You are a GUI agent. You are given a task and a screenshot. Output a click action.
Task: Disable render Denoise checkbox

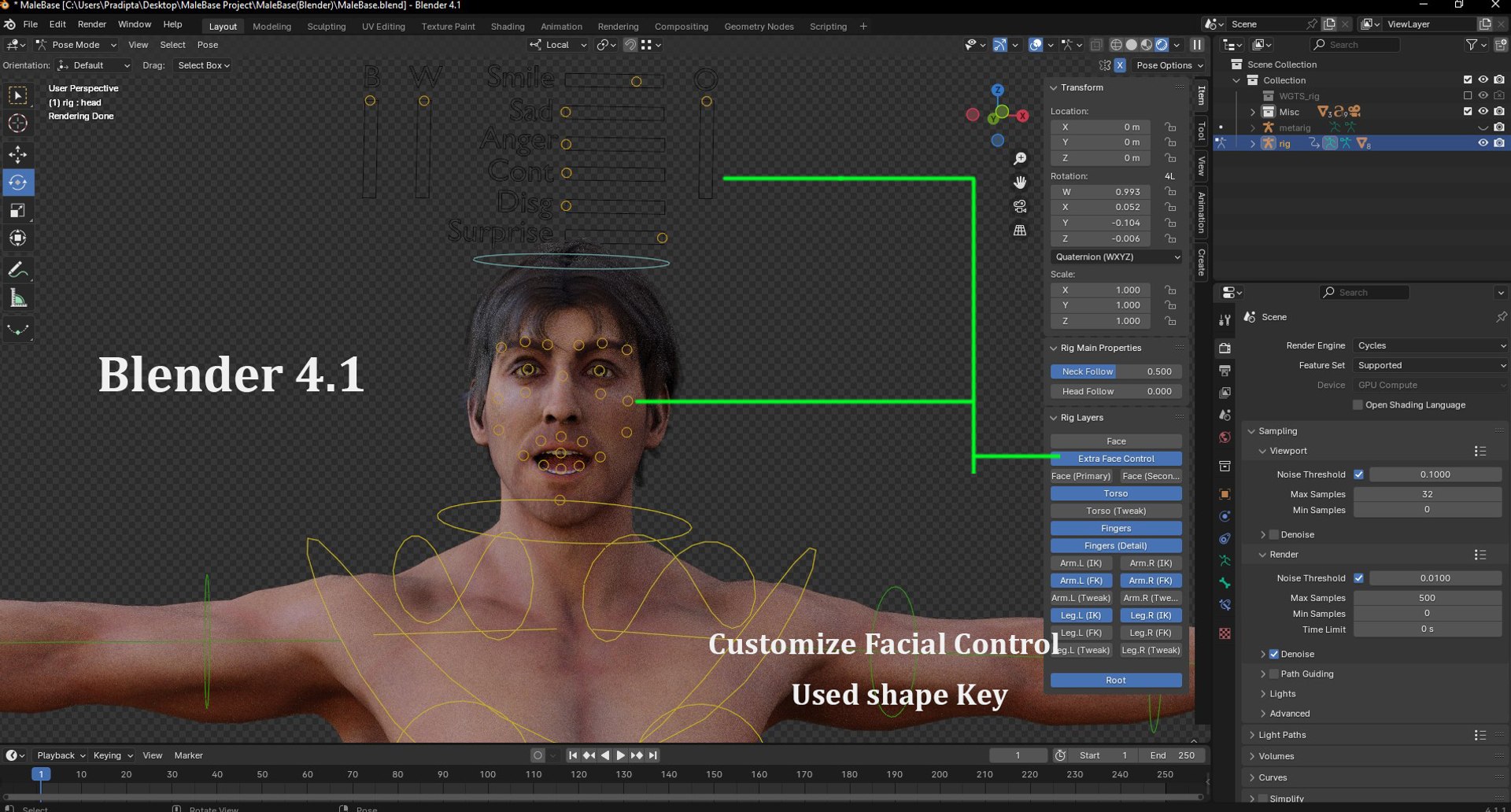coord(1273,655)
